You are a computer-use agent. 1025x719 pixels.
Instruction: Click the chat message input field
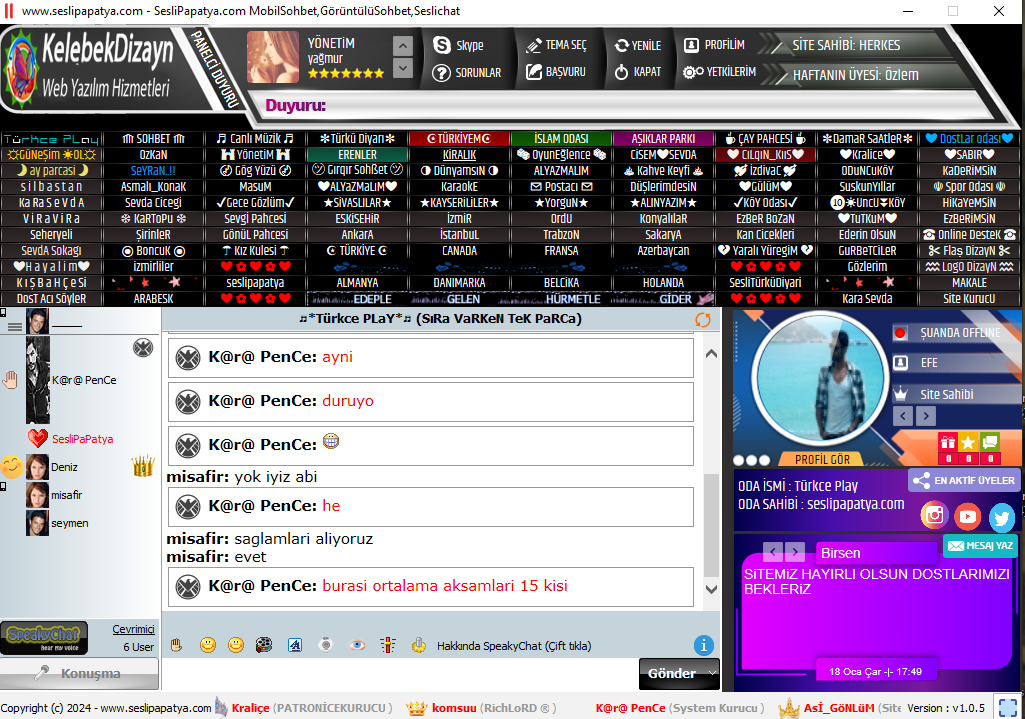pyautogui.click(x=400, y=674)
